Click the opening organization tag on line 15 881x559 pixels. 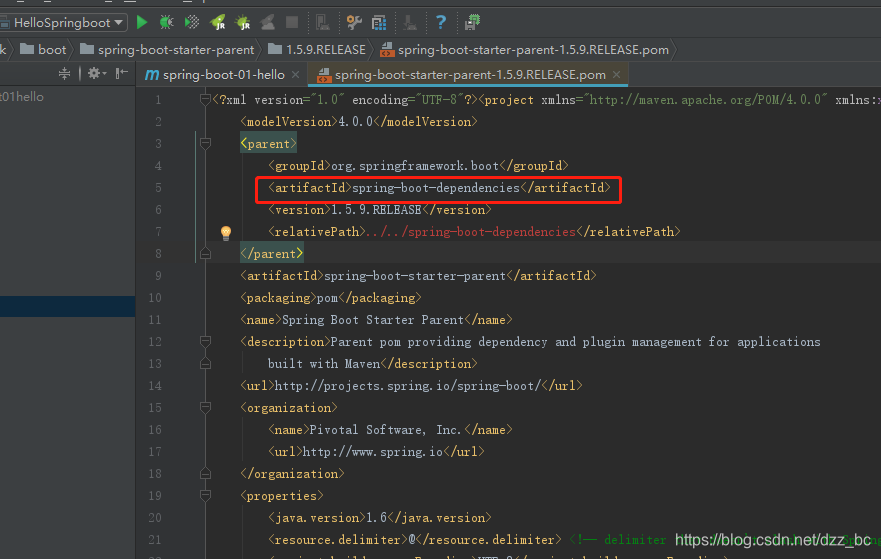pos(289,408)
